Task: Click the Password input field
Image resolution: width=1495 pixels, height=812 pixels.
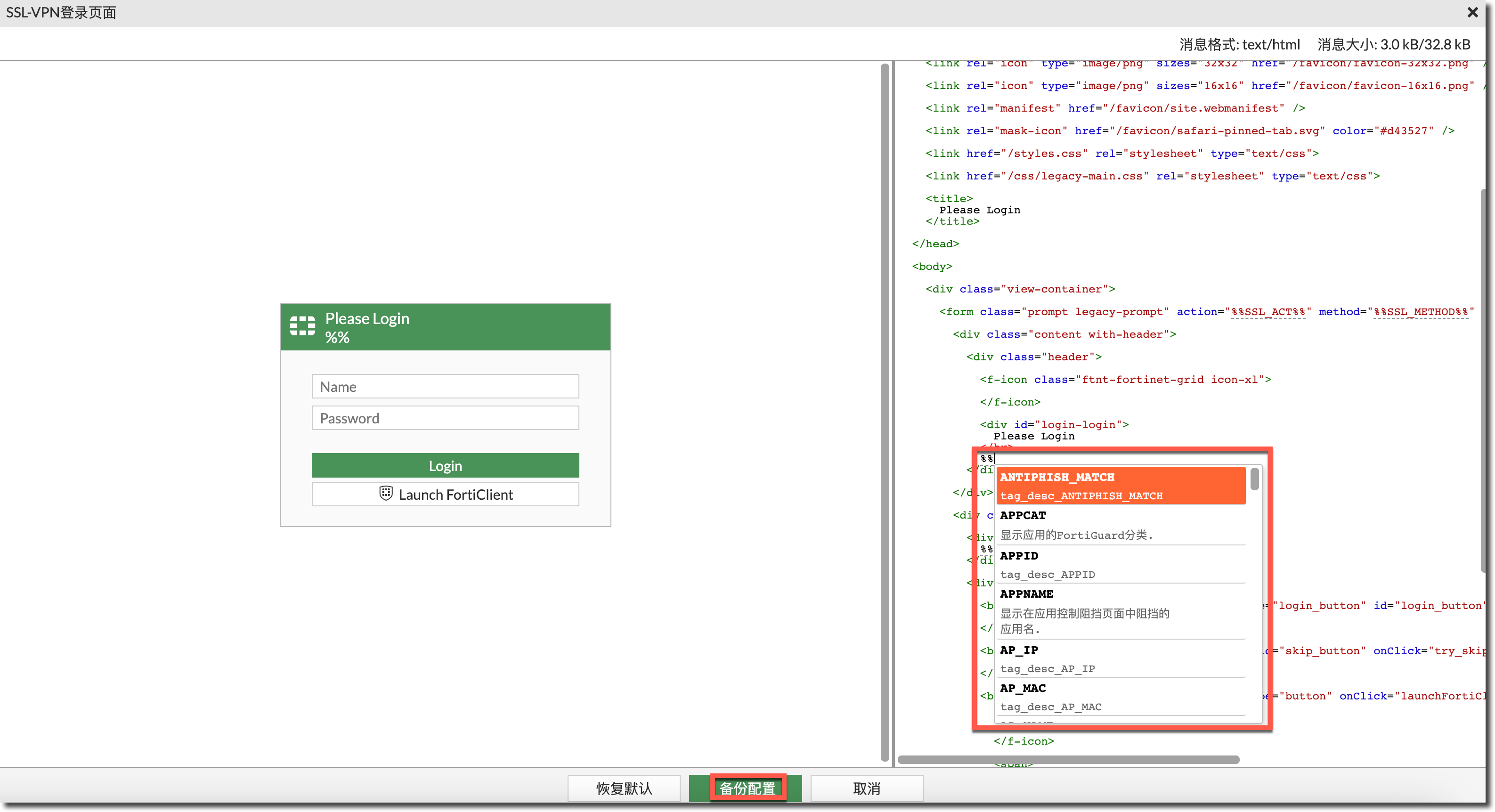Action: [x=445, y=418]
